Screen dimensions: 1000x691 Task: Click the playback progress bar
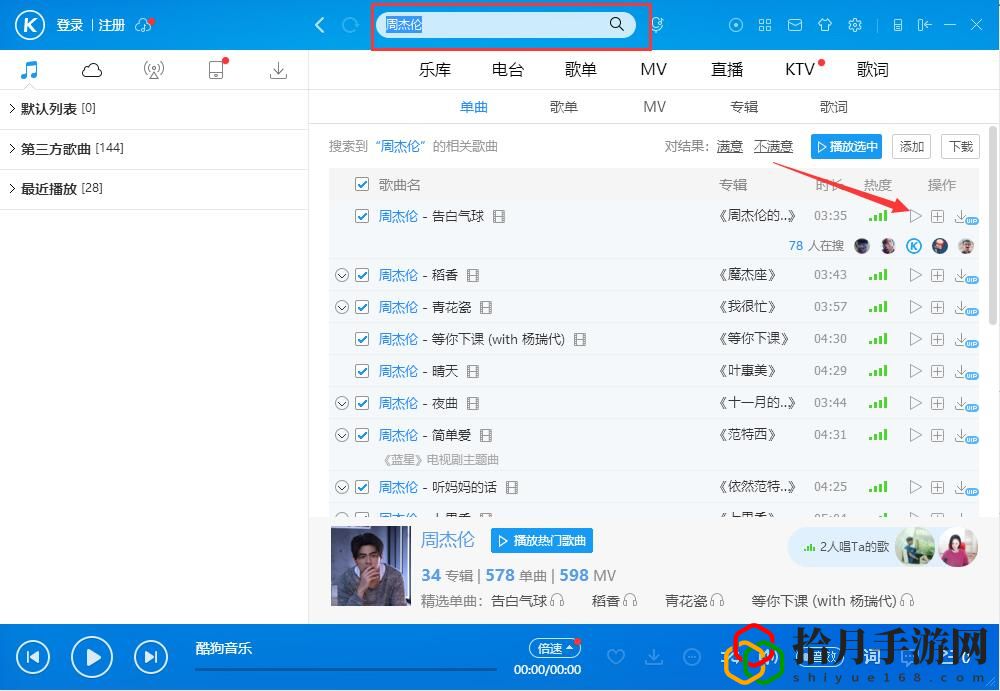click(x=346, y=669)
